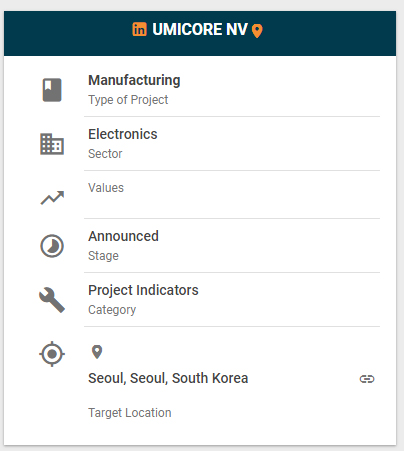The height and width of the screenshot is (451, 404).
Task: Click the Target Location label
Action: (130, 413)
